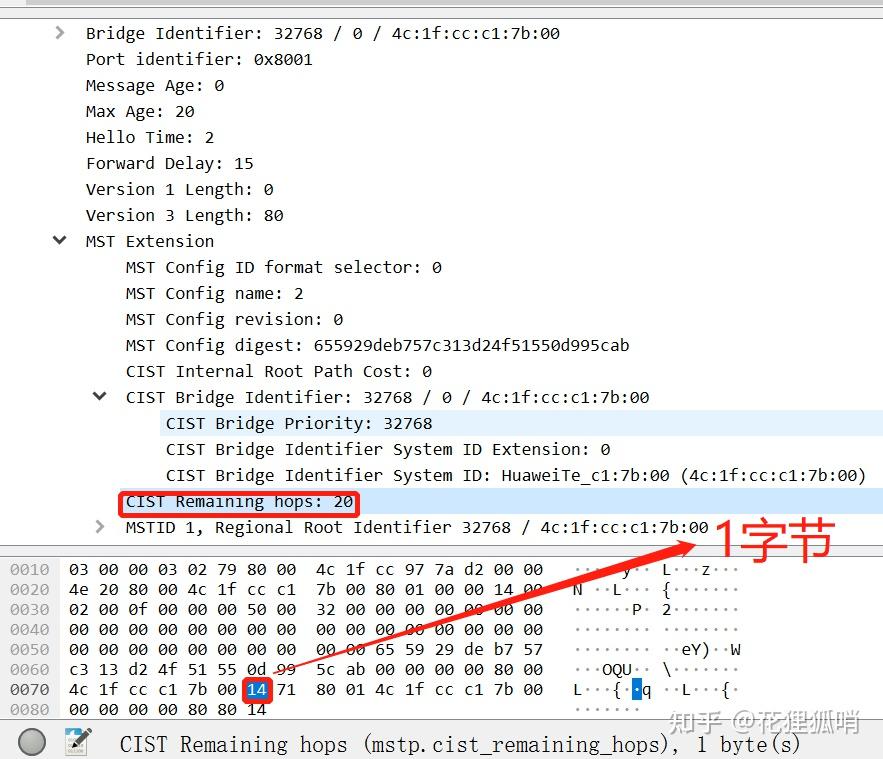
Task: Select CIST Remaining hops: 20 row
Action: (x=239, y=501)
